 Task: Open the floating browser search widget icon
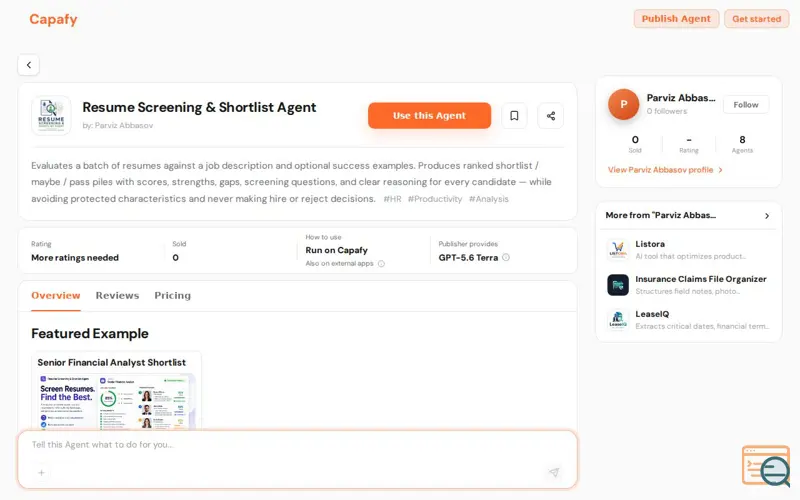(x=767, y=466)
